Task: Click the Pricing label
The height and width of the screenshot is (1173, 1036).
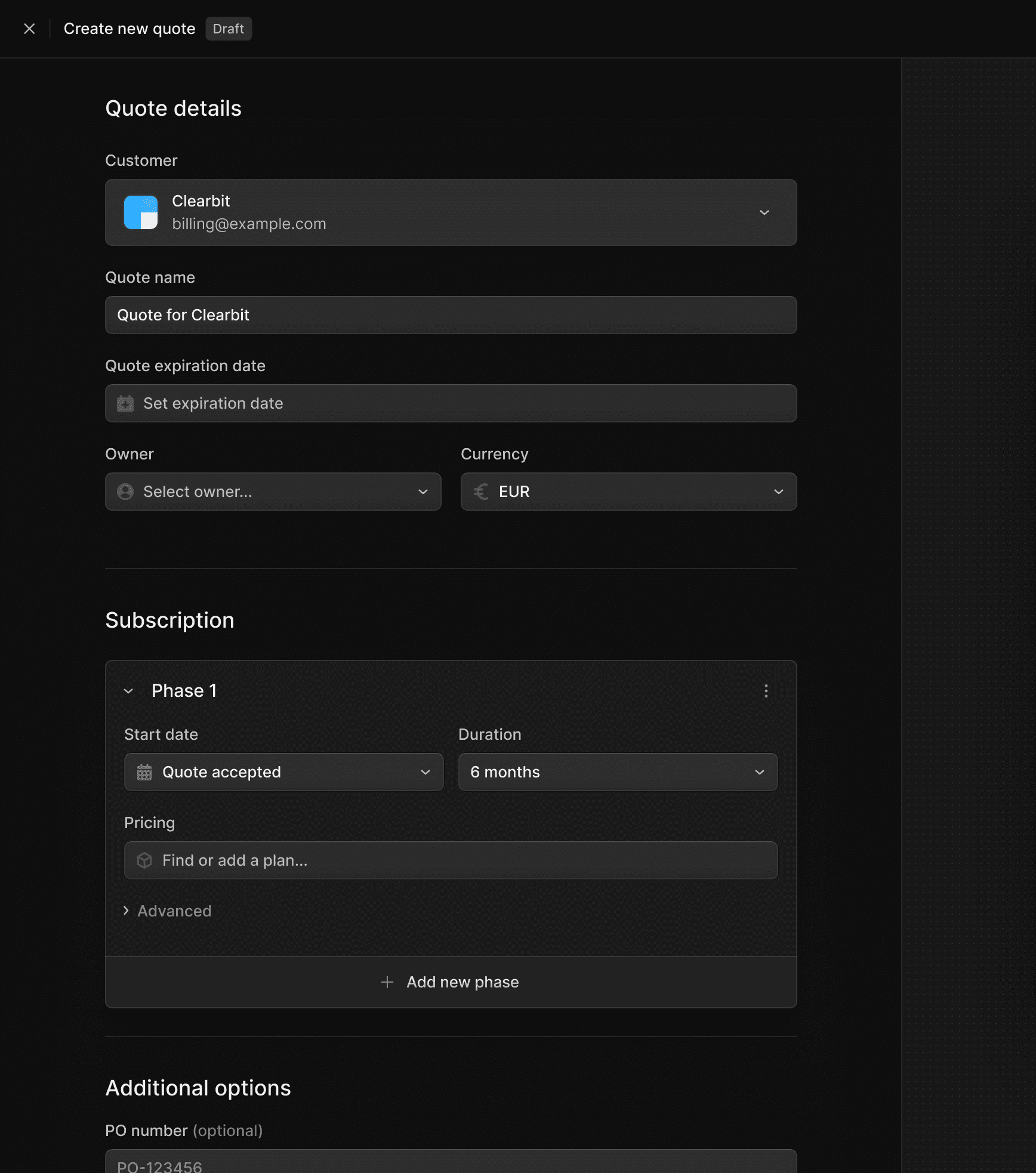Action: click(x=150, y=823)
